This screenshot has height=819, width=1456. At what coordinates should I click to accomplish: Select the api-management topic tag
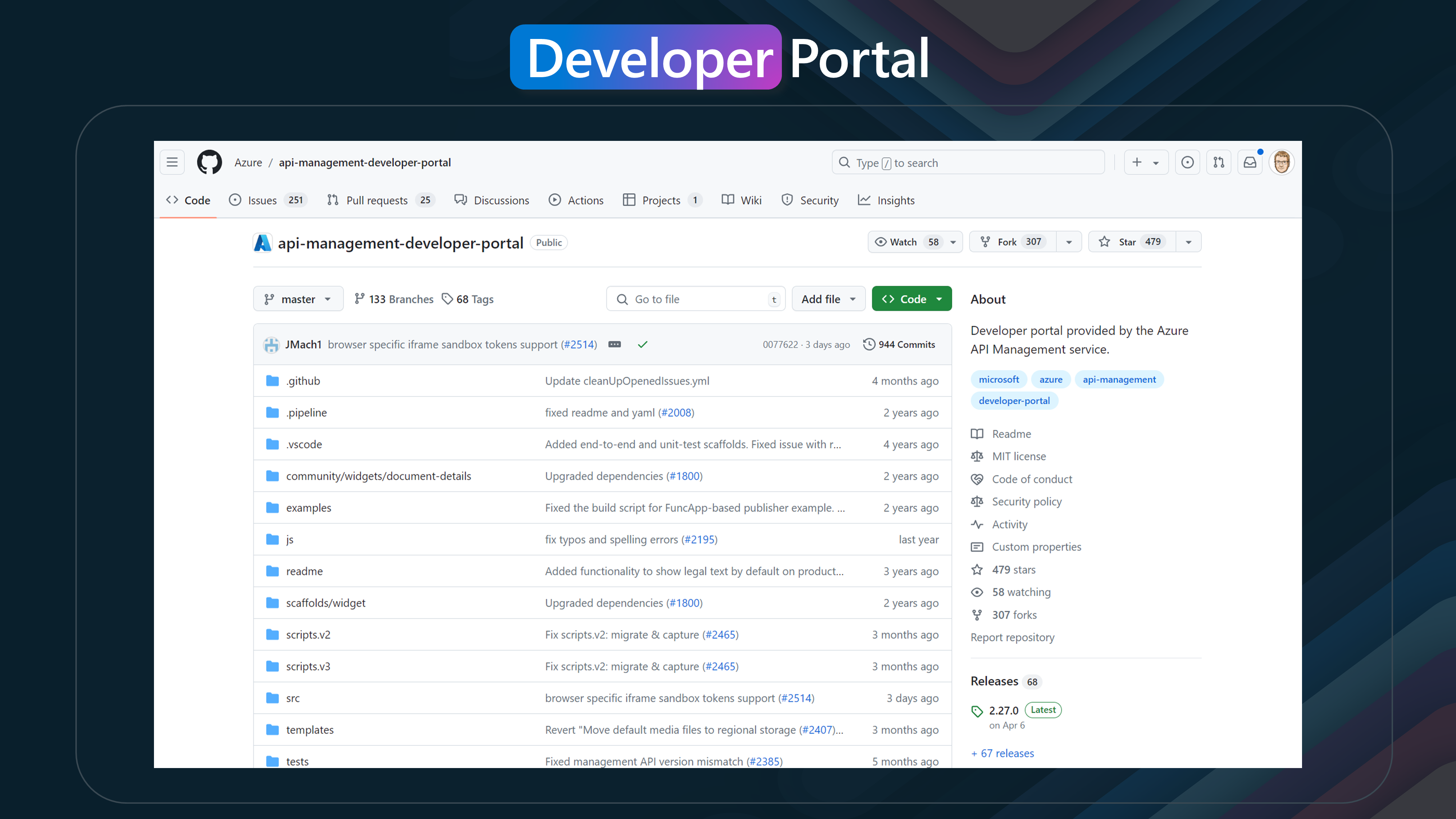[1119, 379]
